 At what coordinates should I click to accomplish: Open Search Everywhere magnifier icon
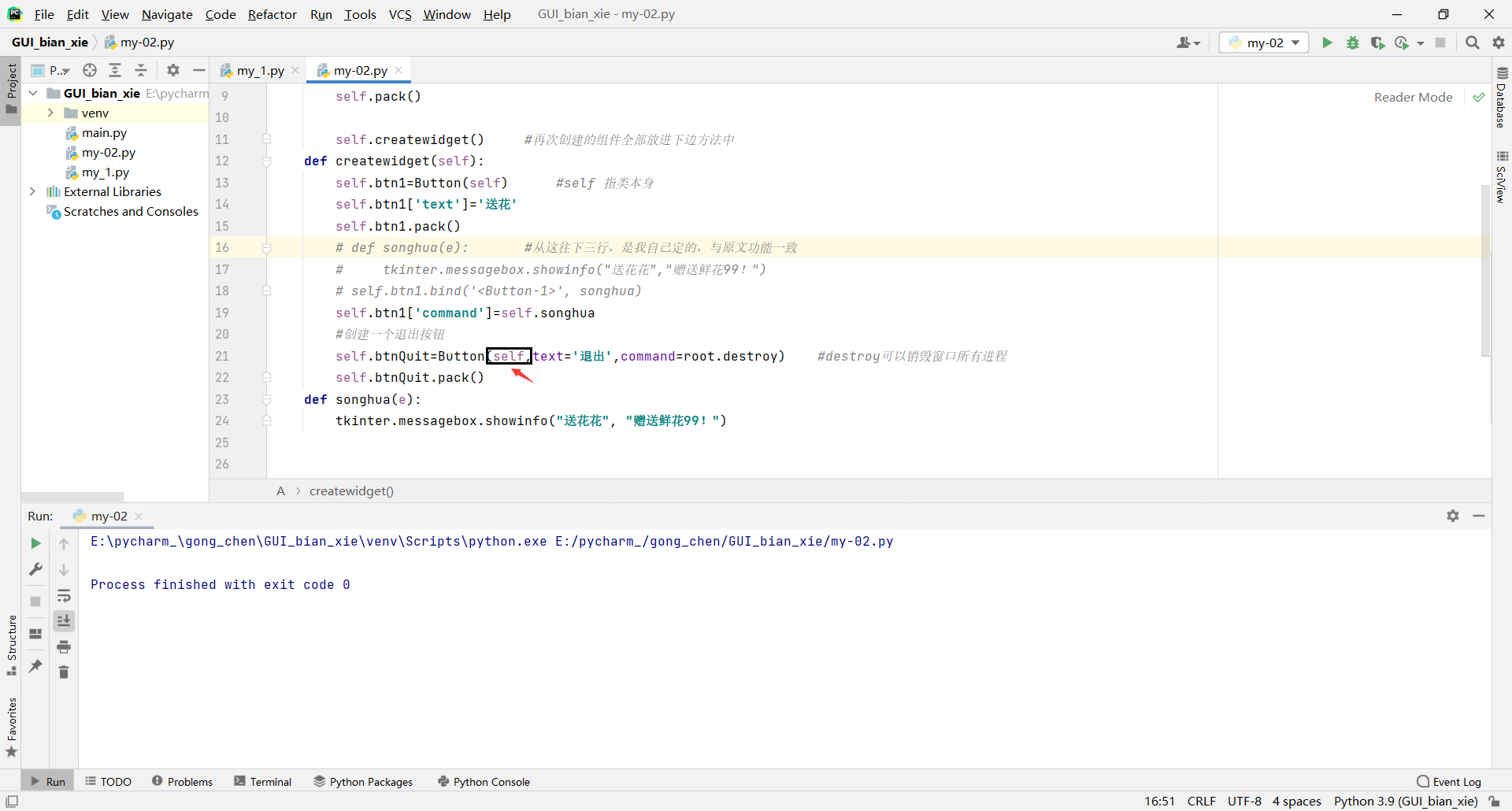click(x=1472, y=43)
